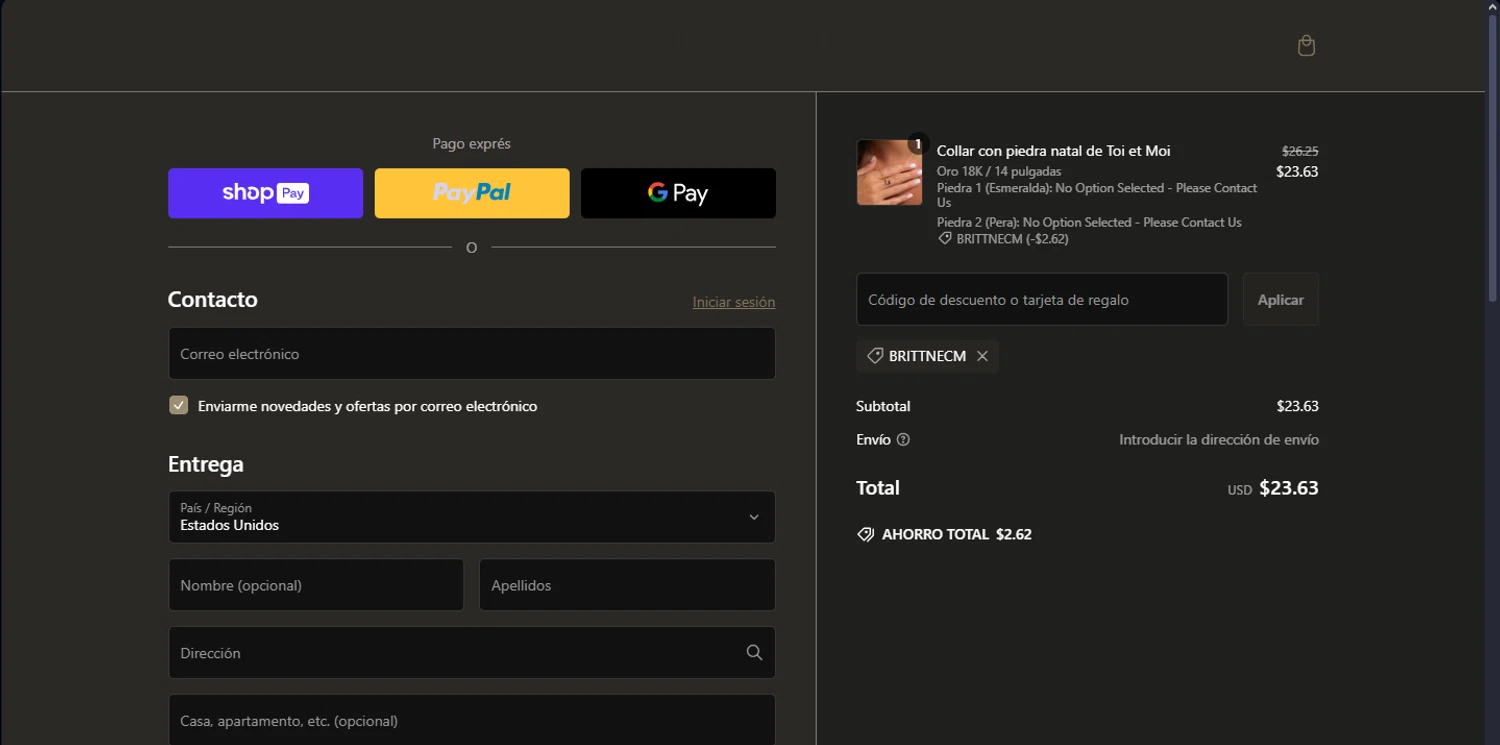Expand the País / Región dropdown
The width and height of the screenshot is (1500, 745).
click(x=472, y=517)
